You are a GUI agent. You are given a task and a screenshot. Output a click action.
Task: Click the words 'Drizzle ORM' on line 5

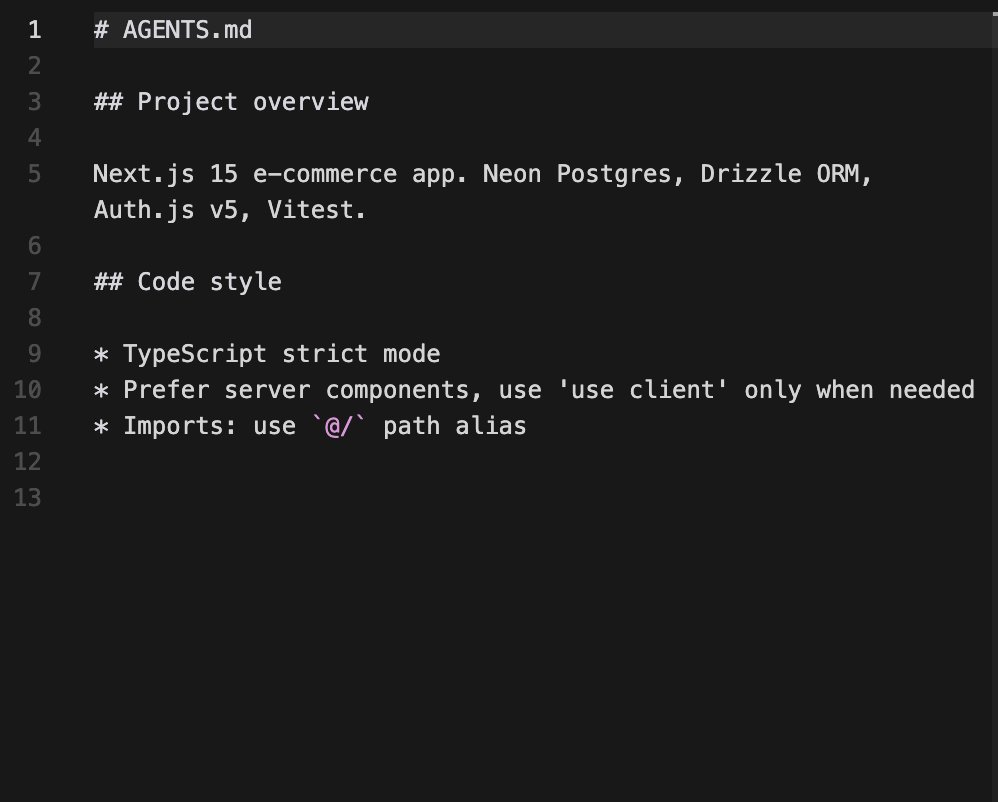coord(780,174)
